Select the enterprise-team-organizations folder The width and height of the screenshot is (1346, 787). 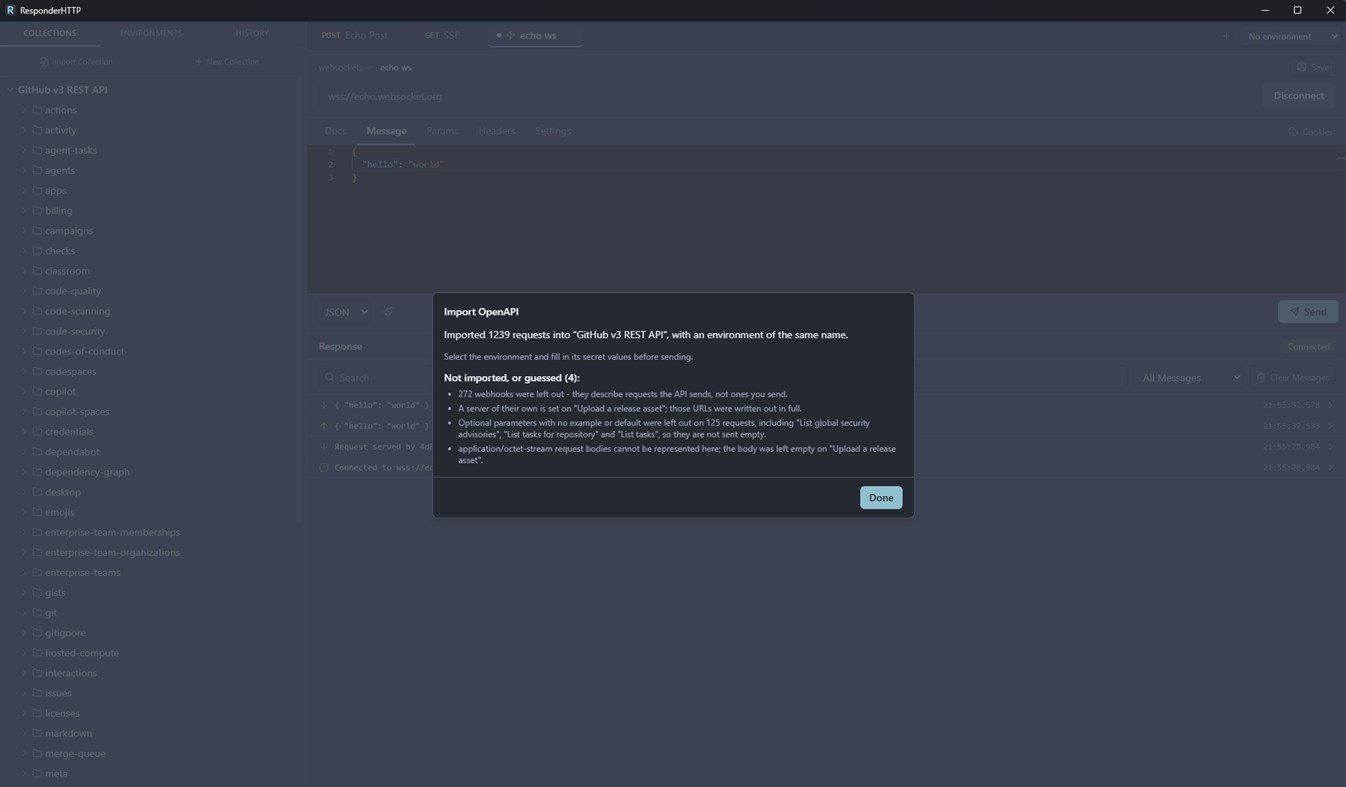pos(112,553)
